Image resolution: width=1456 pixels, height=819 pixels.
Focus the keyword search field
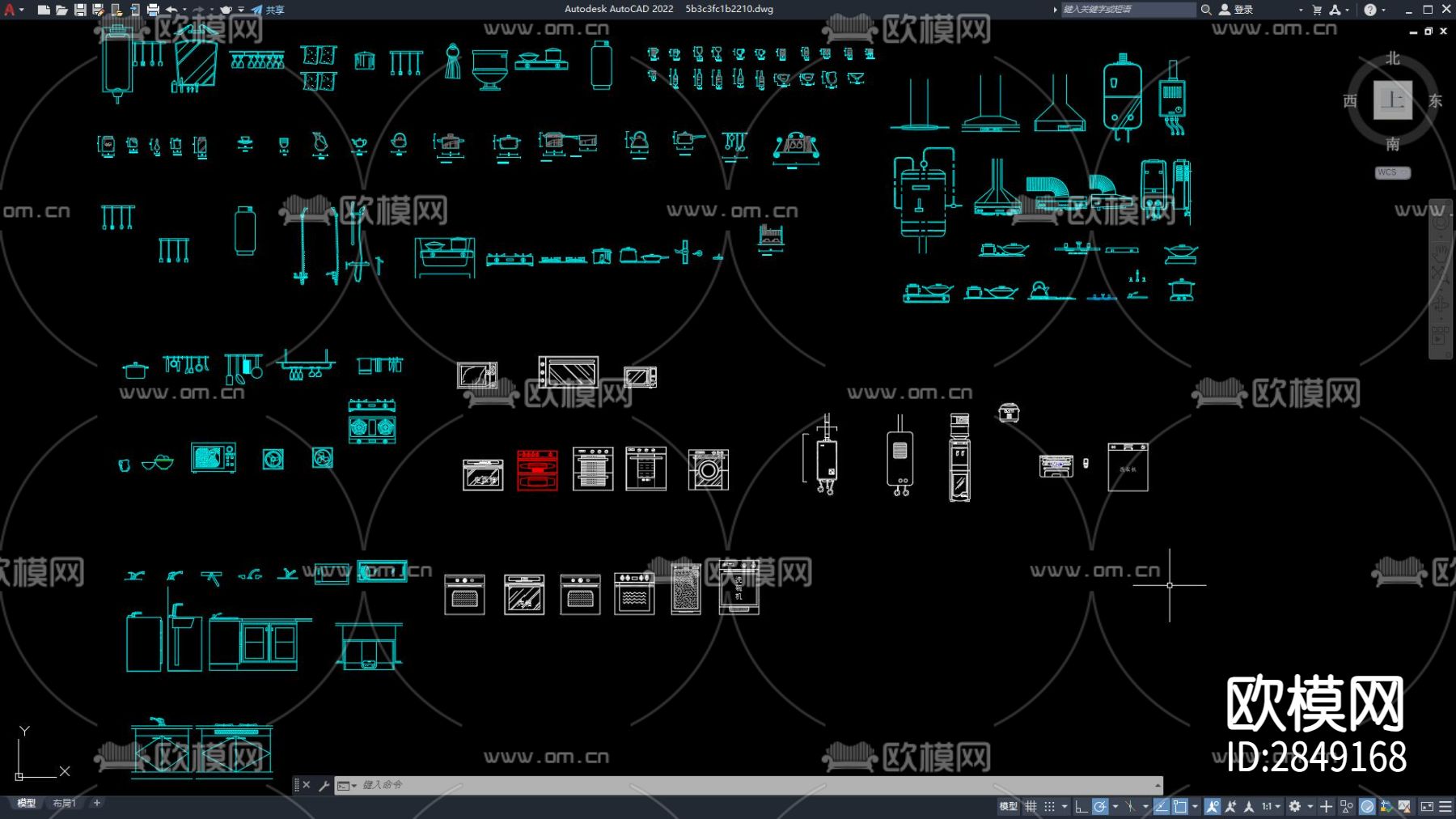point(1128,10)
